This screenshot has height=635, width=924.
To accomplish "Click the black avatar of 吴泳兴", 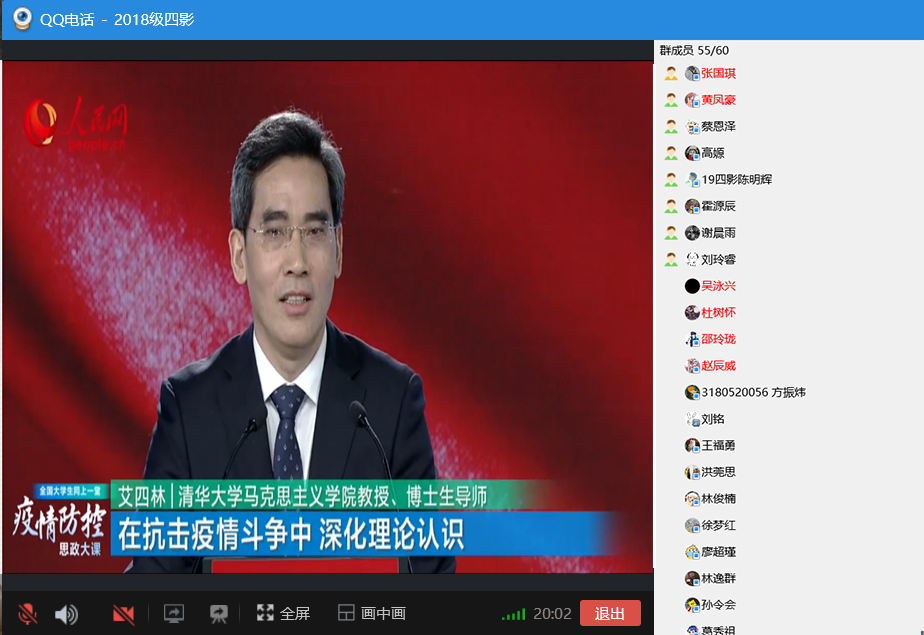I will (692, 286).
